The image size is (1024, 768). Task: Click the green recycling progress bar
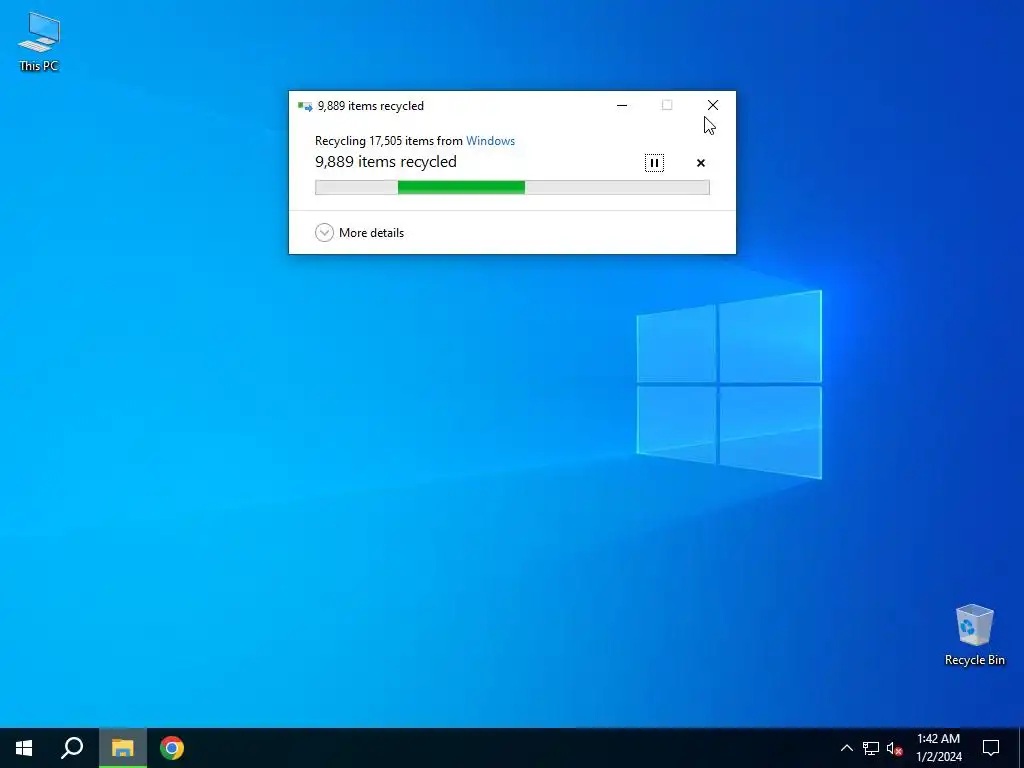coord(512,187)
